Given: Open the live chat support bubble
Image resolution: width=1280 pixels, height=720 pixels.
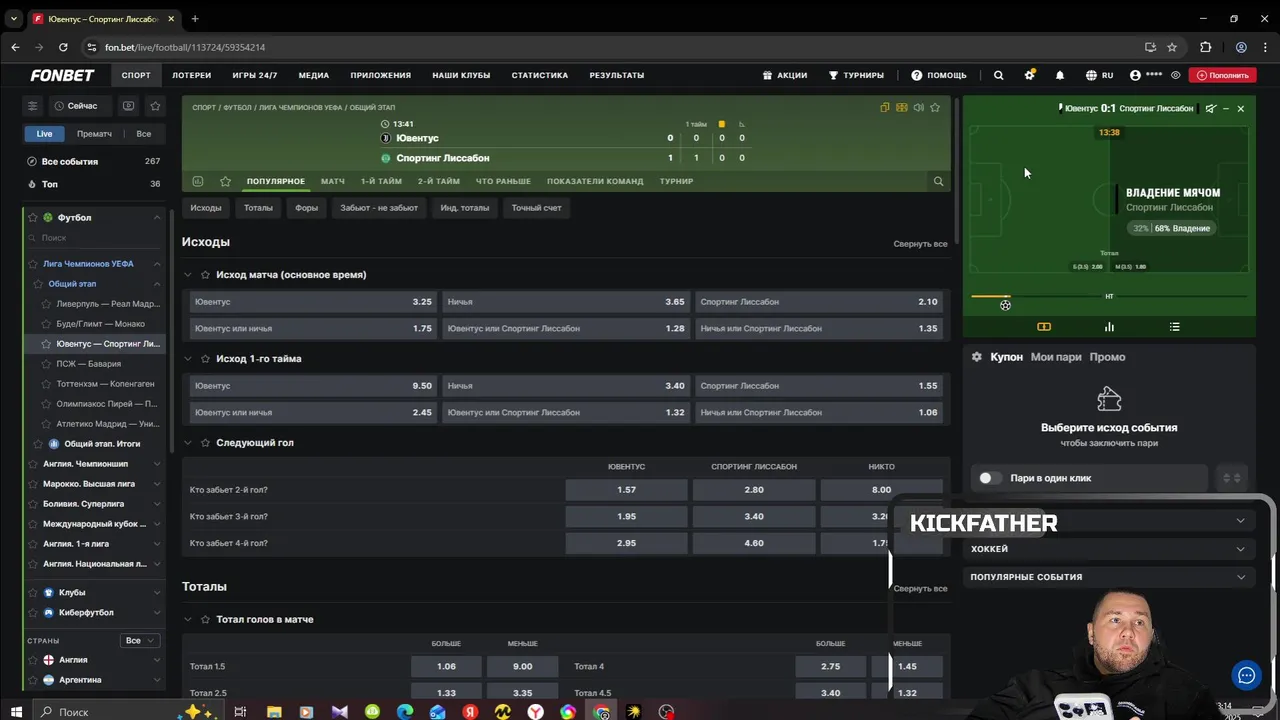Looking at the screenshot, I should (1246, 675).
